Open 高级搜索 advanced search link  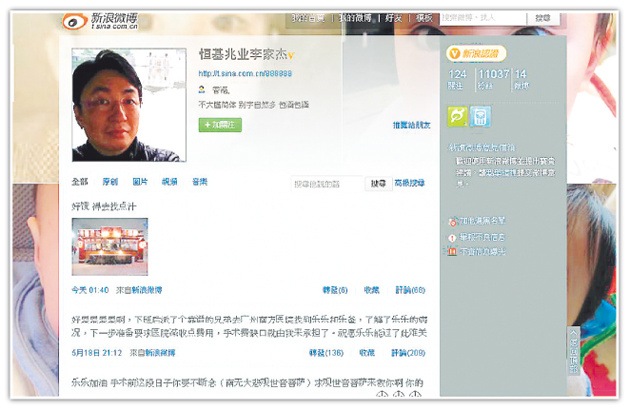coord(409,183)
